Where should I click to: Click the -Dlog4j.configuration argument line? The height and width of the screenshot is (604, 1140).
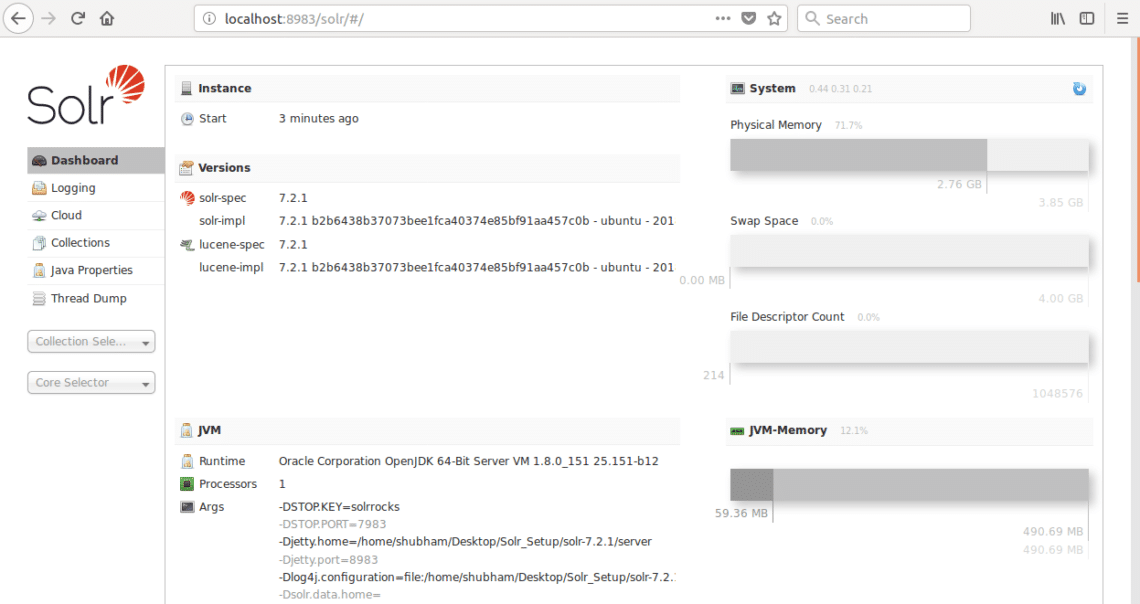point(478,577)
